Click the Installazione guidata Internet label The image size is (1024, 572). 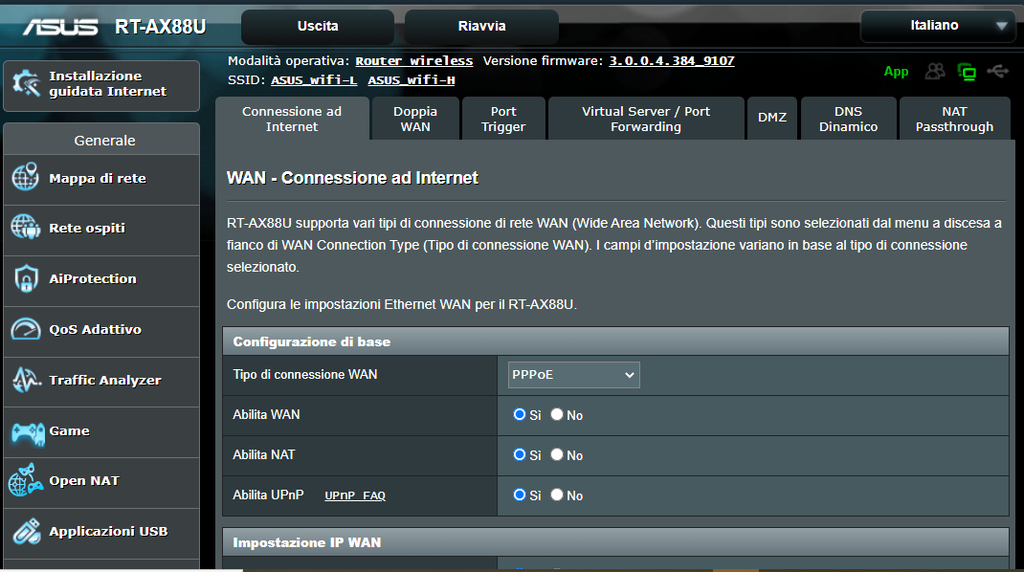click(x=108, y=84)
